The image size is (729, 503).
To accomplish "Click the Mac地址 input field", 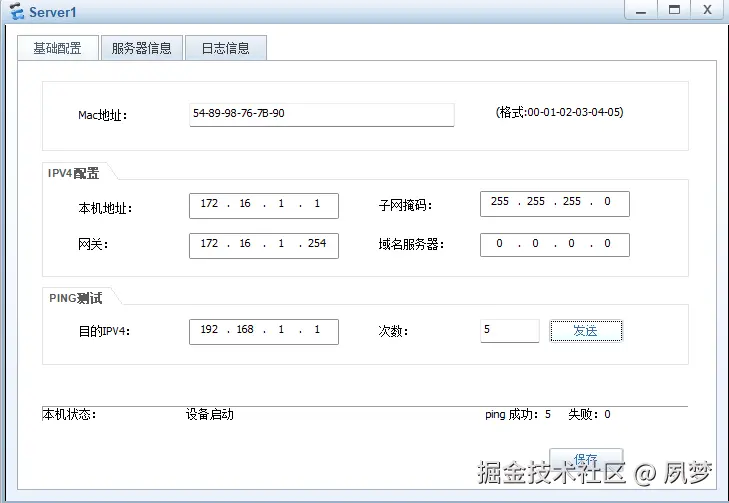I will [x=321, y=114].
